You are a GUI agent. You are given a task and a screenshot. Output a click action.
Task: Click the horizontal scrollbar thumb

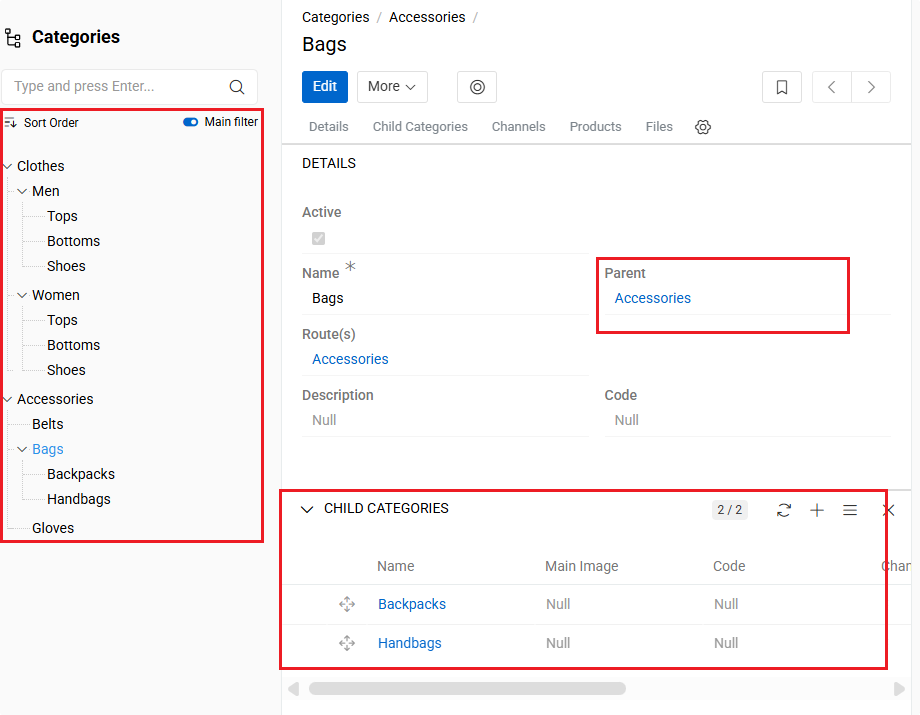coord(467,688)
